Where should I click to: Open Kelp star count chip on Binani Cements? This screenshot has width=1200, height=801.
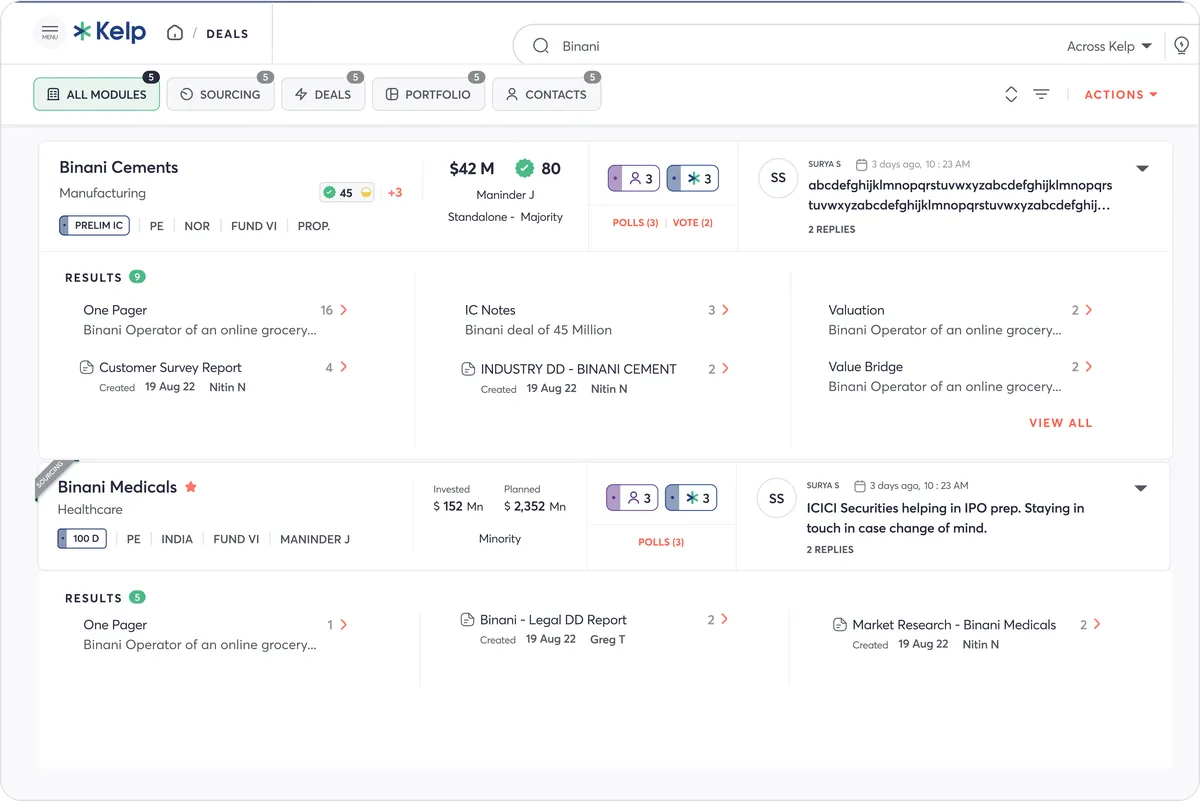click(692, 179)
